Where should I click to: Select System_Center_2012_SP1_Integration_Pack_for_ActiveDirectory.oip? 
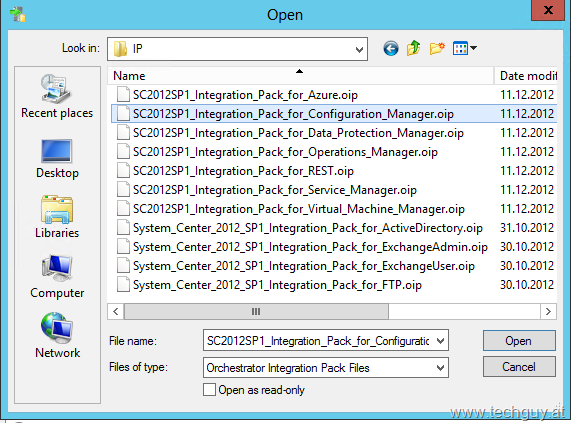click(x=308, y=228)
